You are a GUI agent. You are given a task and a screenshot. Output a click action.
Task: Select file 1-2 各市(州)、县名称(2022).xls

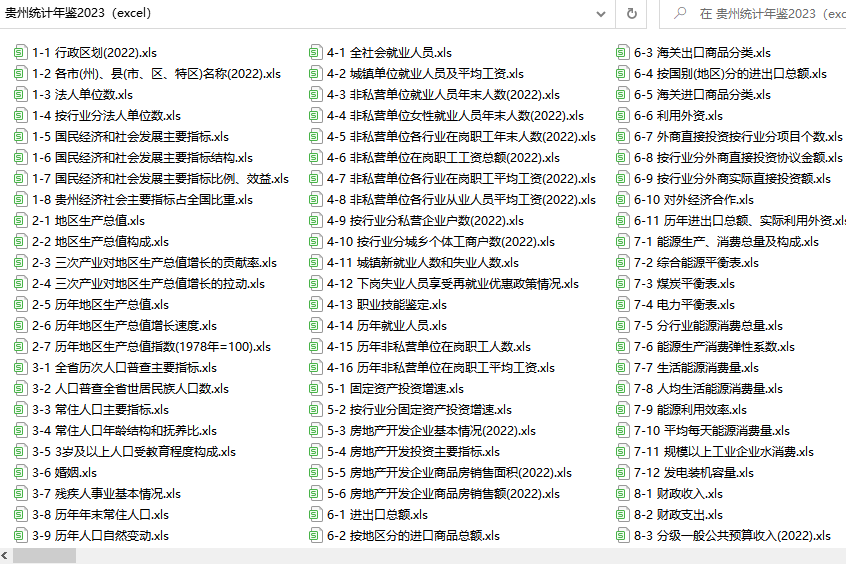(148, 73)
